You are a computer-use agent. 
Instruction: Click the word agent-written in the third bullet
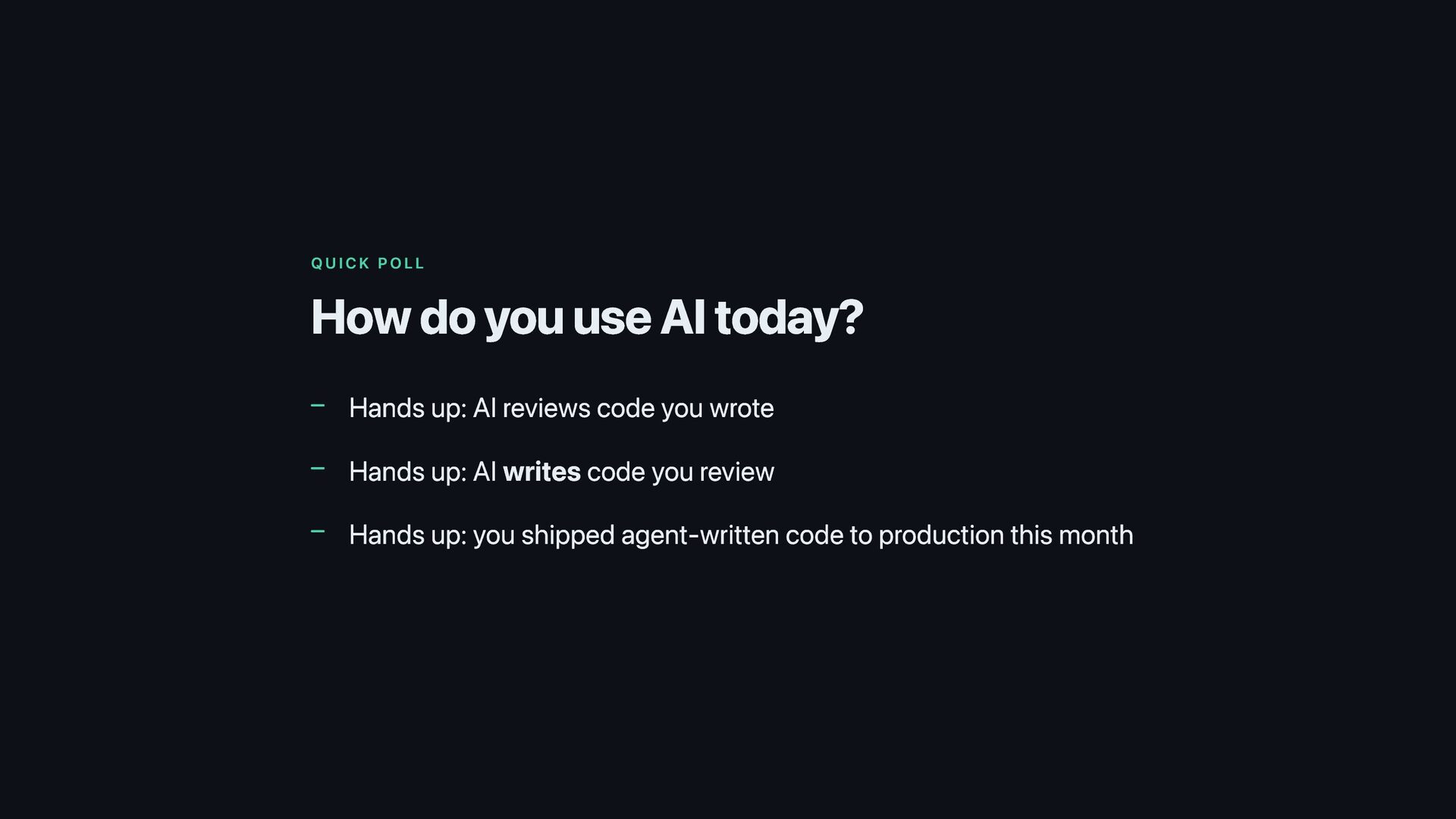click(700, 536)
